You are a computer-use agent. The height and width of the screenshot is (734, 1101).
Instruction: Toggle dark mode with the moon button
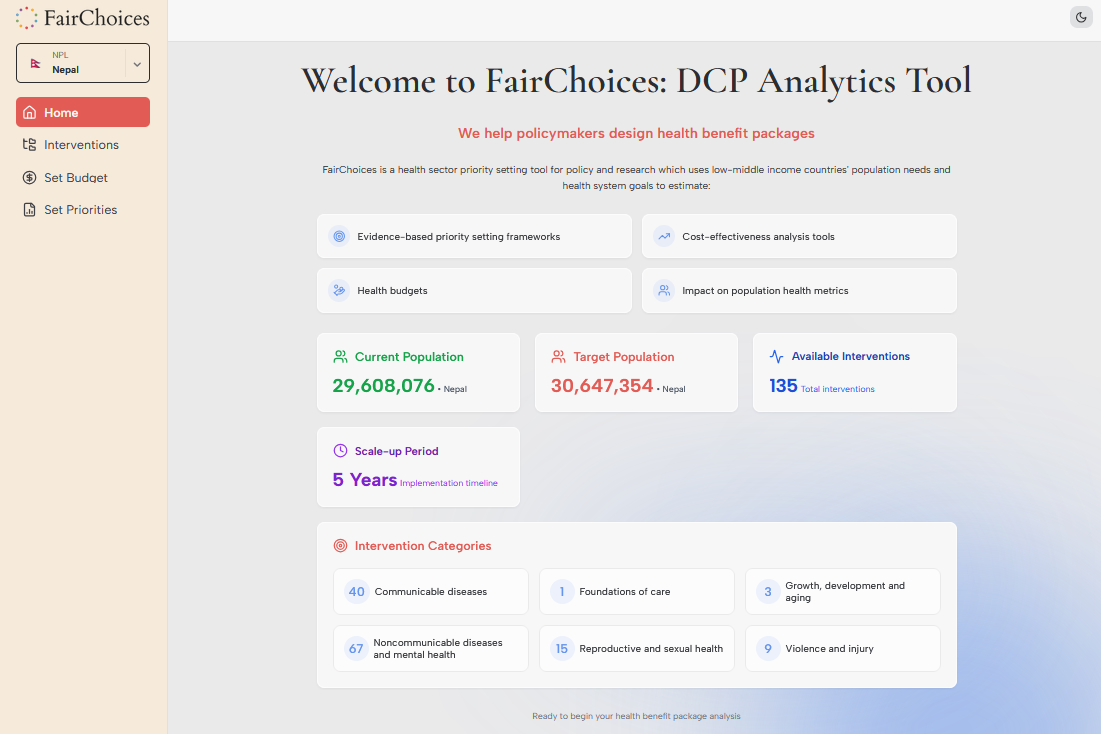click(1080, 17)
